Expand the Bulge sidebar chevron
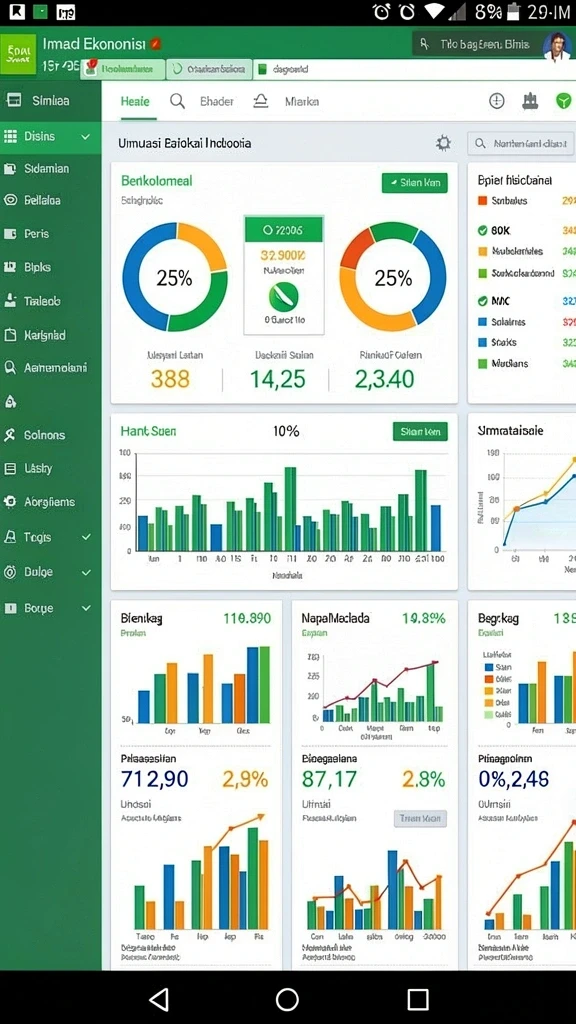 86,572
